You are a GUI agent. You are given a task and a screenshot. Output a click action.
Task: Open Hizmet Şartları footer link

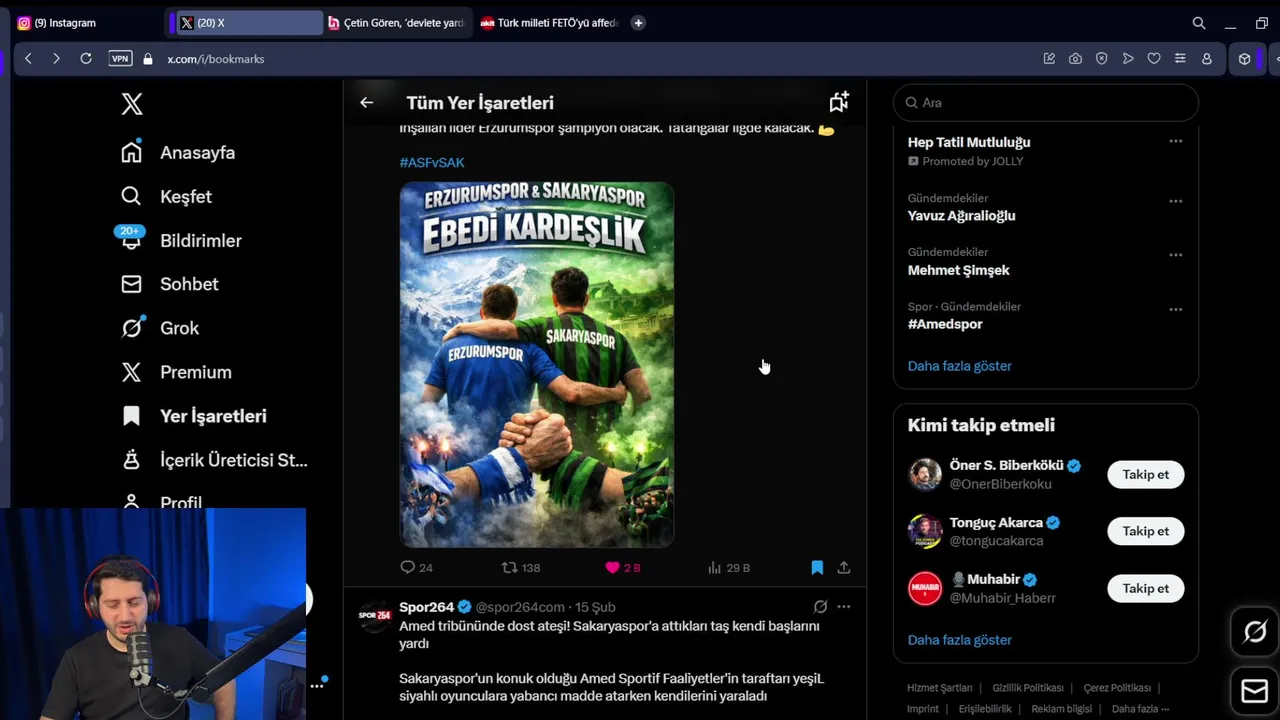tap(940, 688)
